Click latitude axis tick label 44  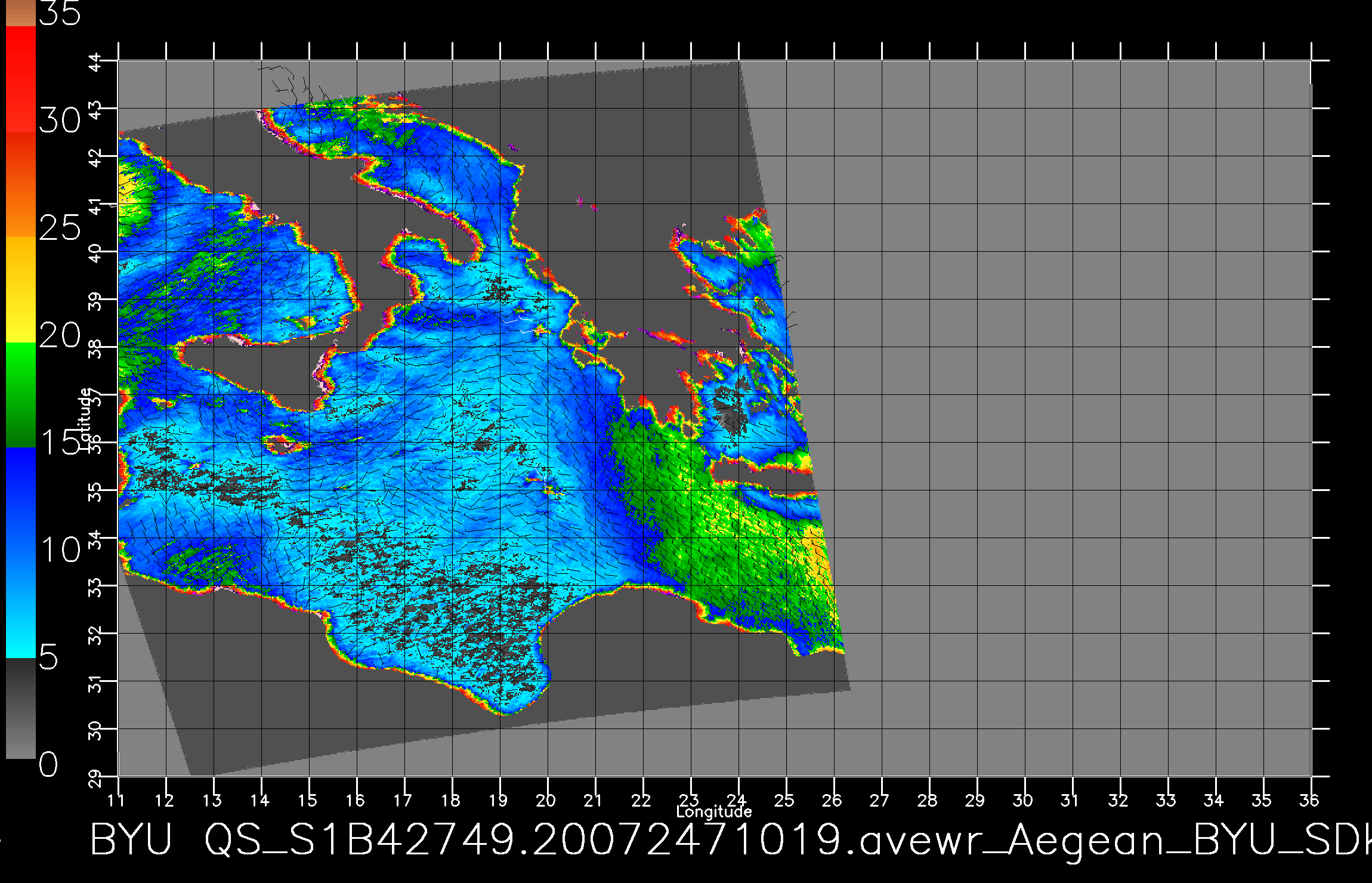click(x=96, y=61)
